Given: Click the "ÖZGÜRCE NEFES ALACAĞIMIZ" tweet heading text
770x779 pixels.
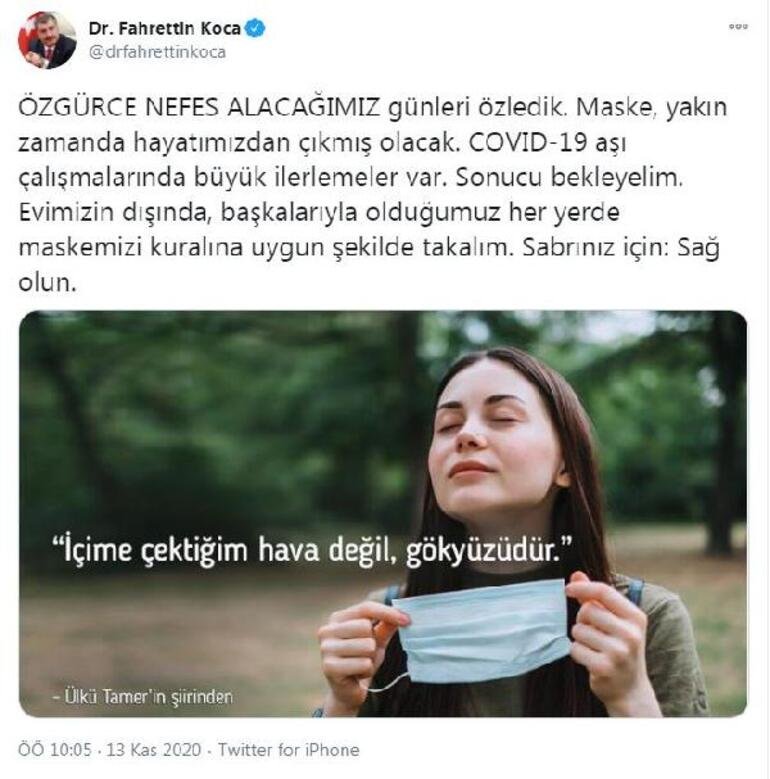Looking at the screenshot, I should 199,107.
